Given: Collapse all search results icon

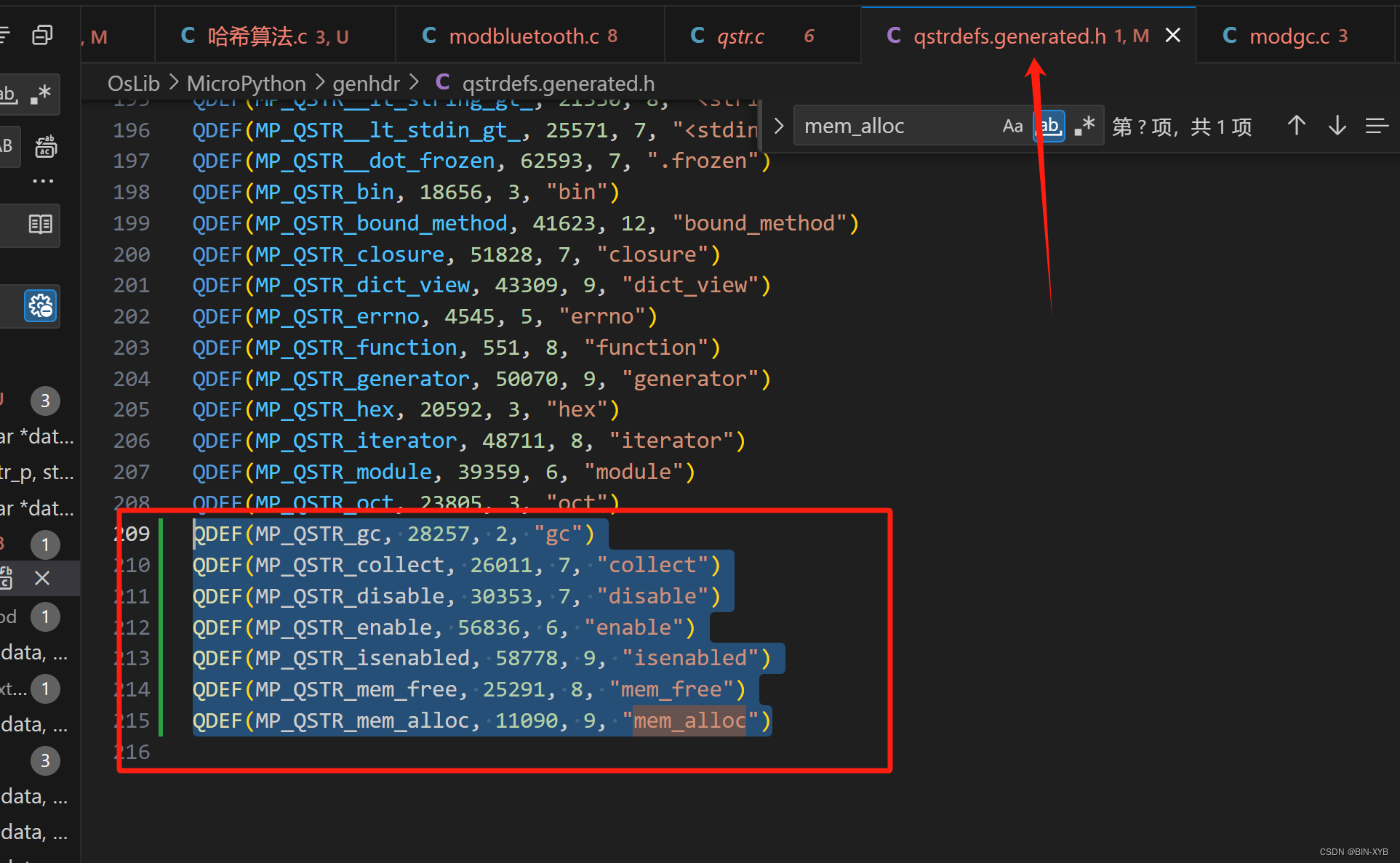Looking at the screenshot, I should pos(42,35).
